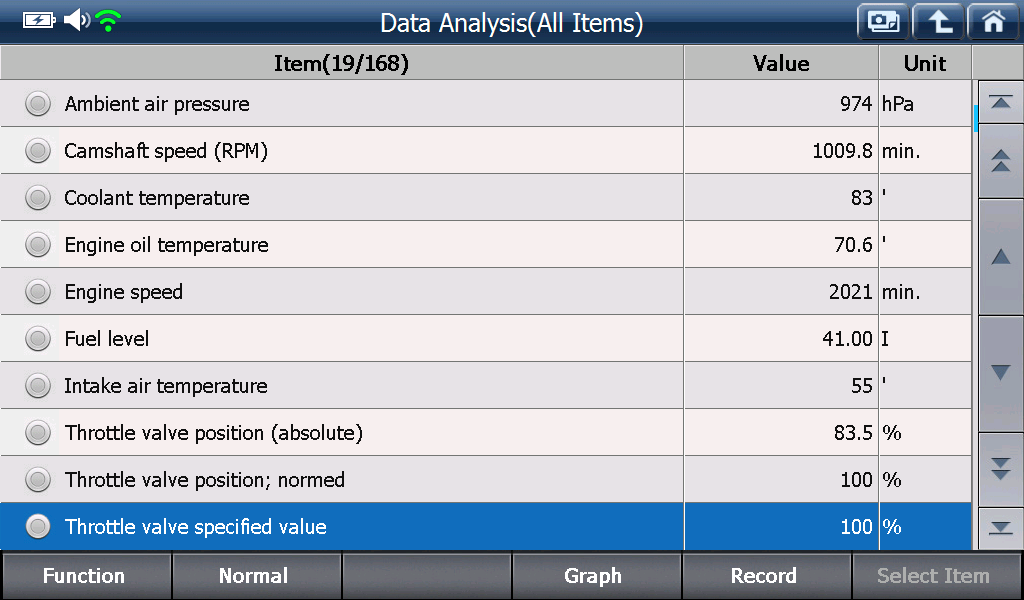The width and height of the screenshot is (1024, 600).
Task: Move up one row with the single arrow
Action: coord(1000,257)
